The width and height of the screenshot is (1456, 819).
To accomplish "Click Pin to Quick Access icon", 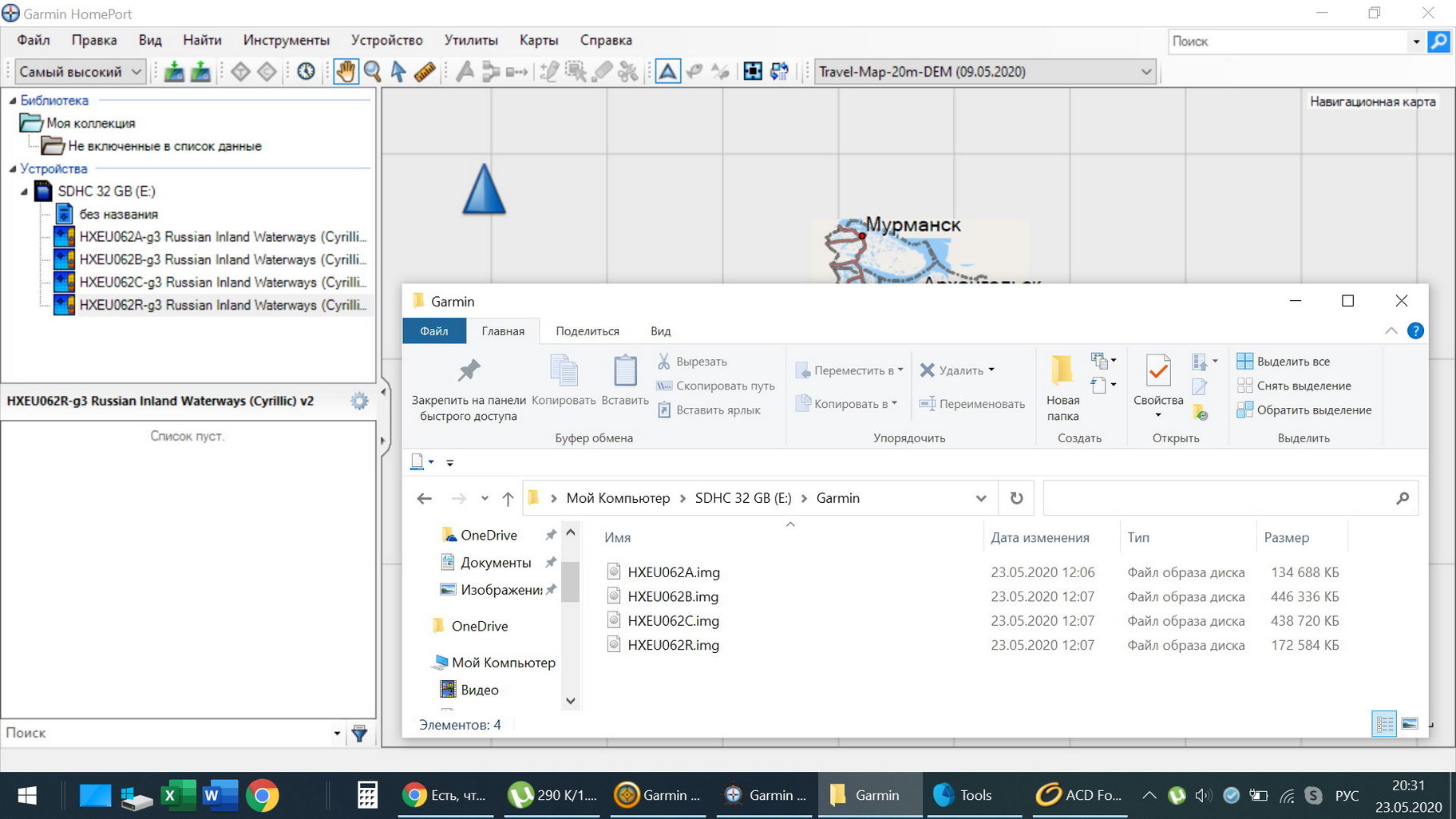I will tap(469, 370).
